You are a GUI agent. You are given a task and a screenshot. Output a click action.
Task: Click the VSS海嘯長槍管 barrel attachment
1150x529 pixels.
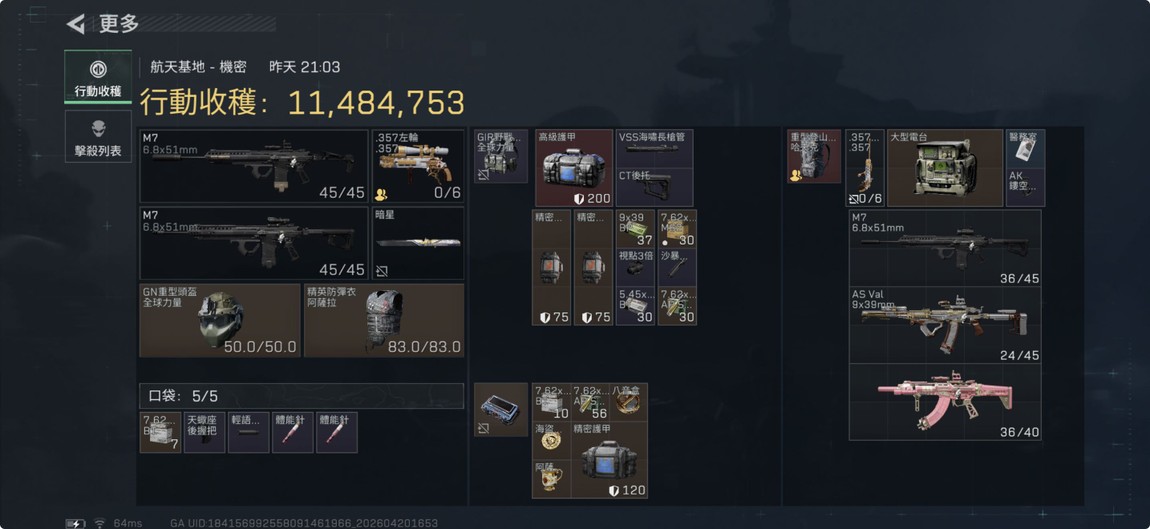(654, 149)
